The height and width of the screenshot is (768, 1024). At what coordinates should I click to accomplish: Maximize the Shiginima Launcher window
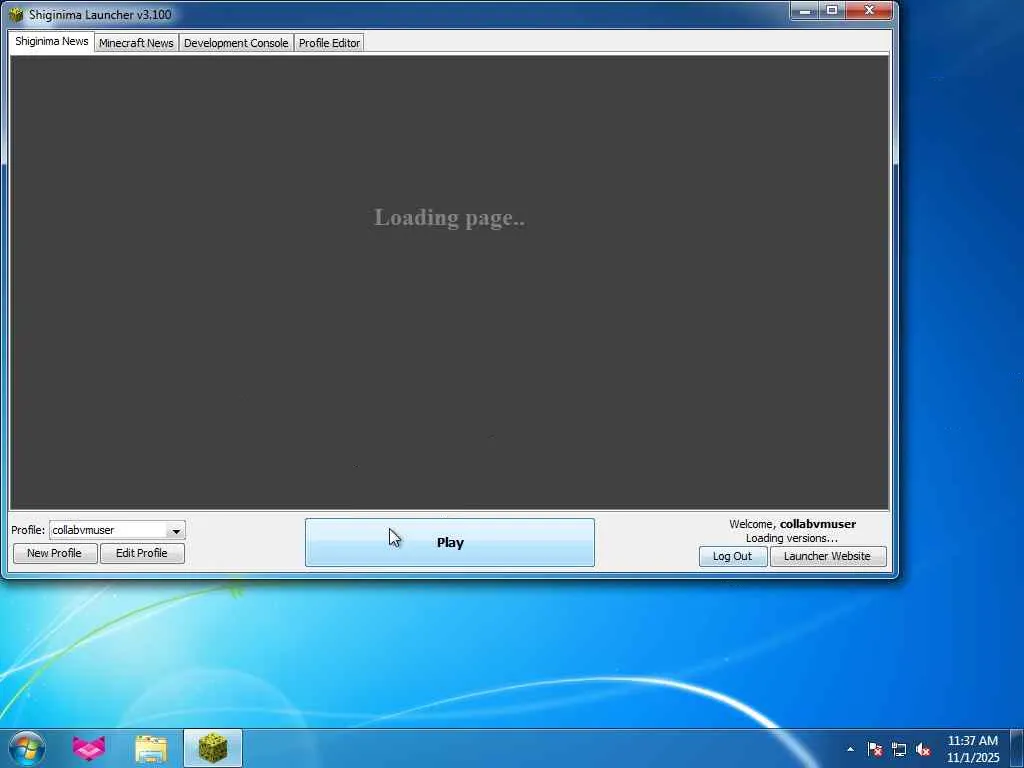point(832,10)
